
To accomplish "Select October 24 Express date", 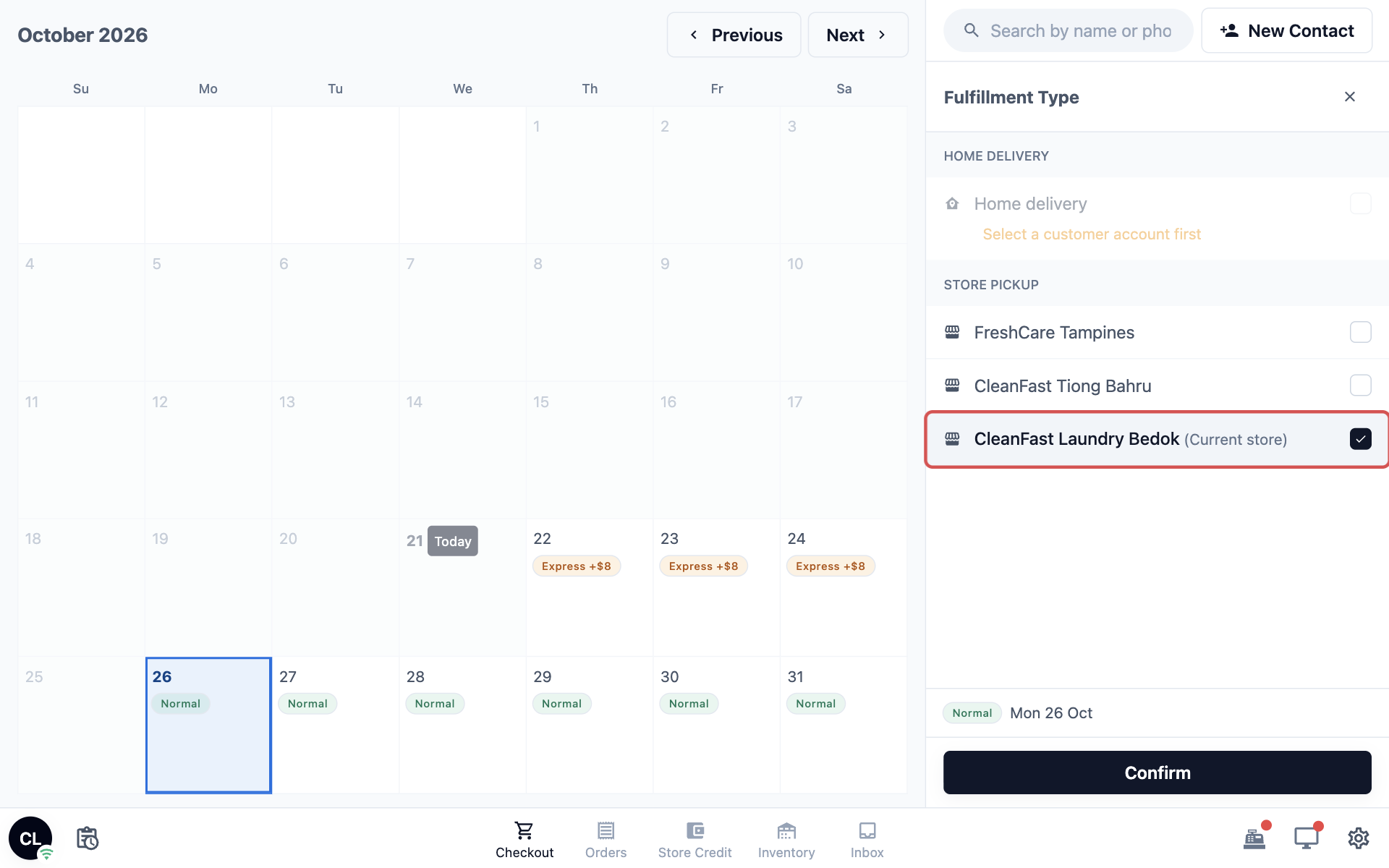I will [844, 587].
